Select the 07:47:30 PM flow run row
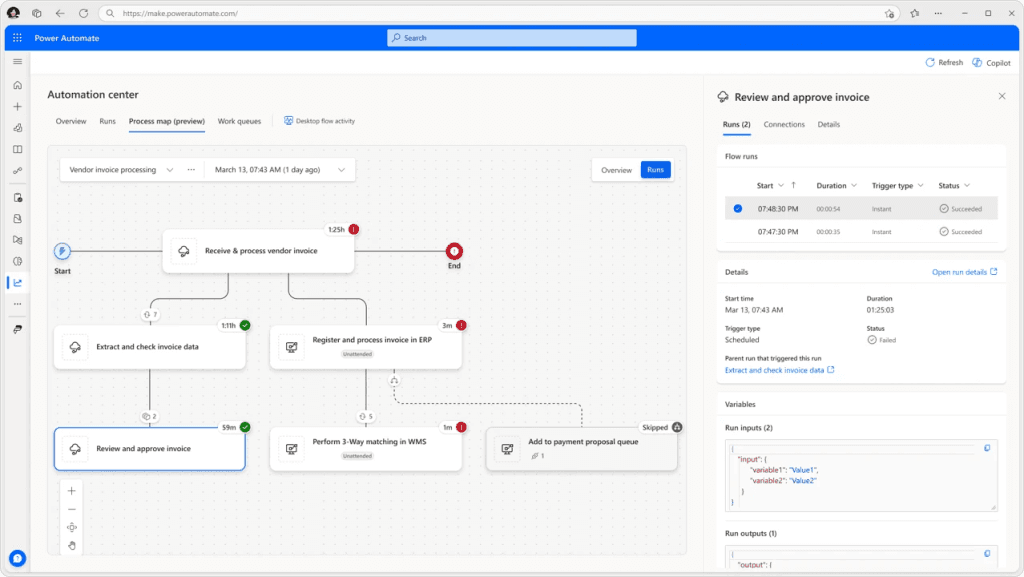Image resolution: width=1024 pixels, height=577 pixels. click(x=861, y=232)
